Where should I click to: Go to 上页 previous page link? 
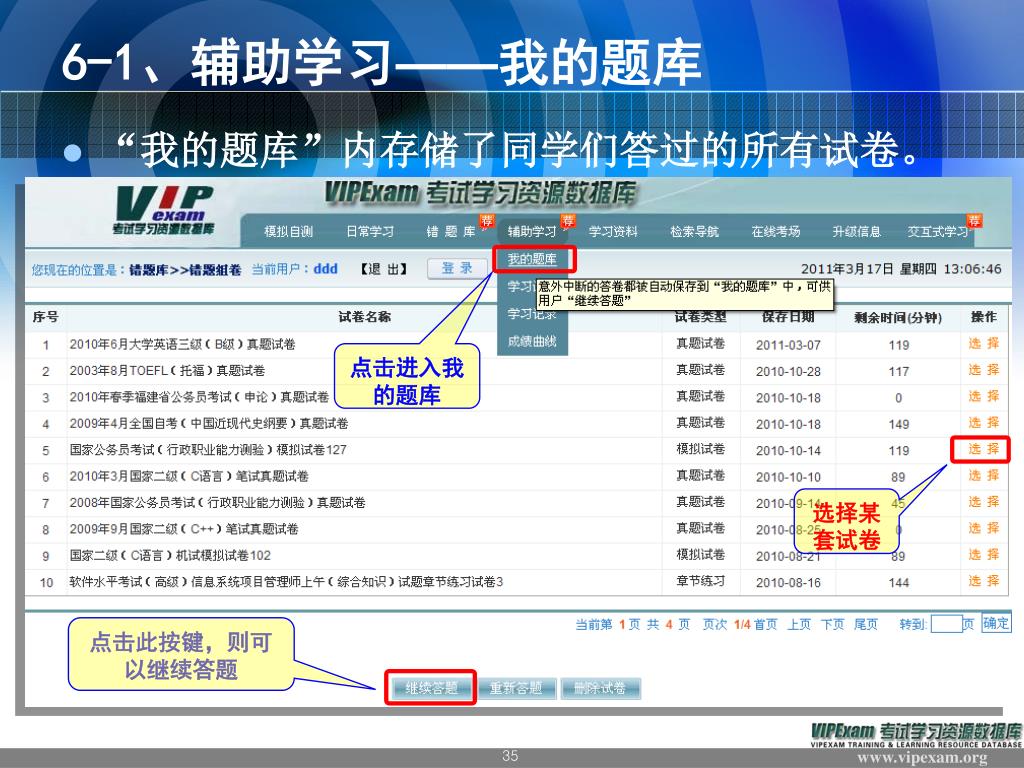point(799,624)
